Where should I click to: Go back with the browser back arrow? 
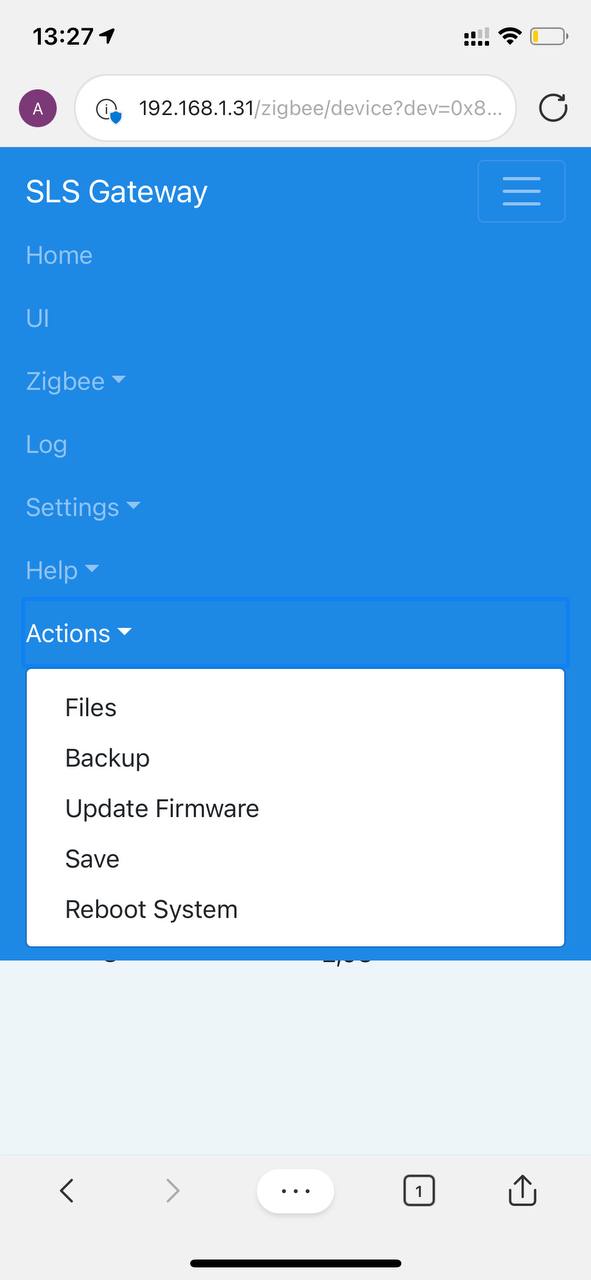click(x=67, y=1190)
